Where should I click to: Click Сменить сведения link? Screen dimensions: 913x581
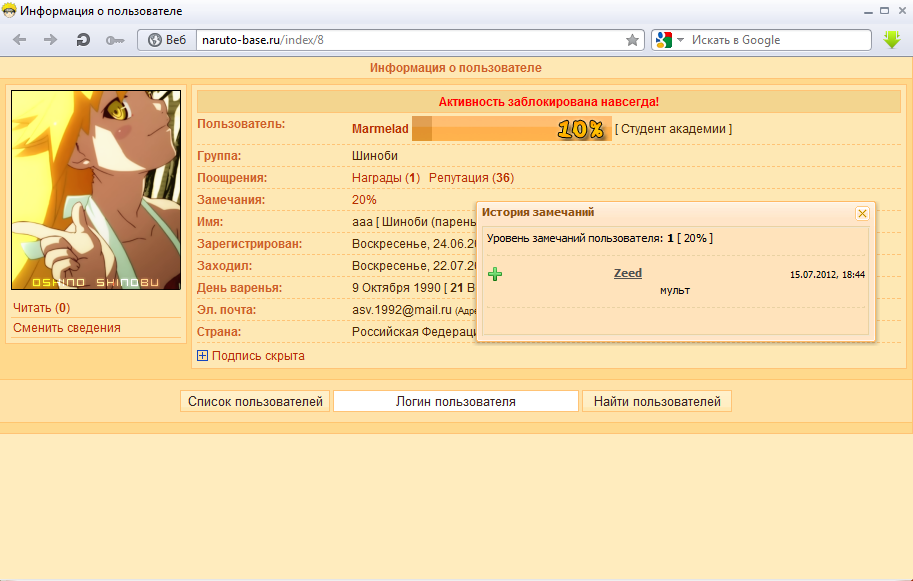coord(67,328)
